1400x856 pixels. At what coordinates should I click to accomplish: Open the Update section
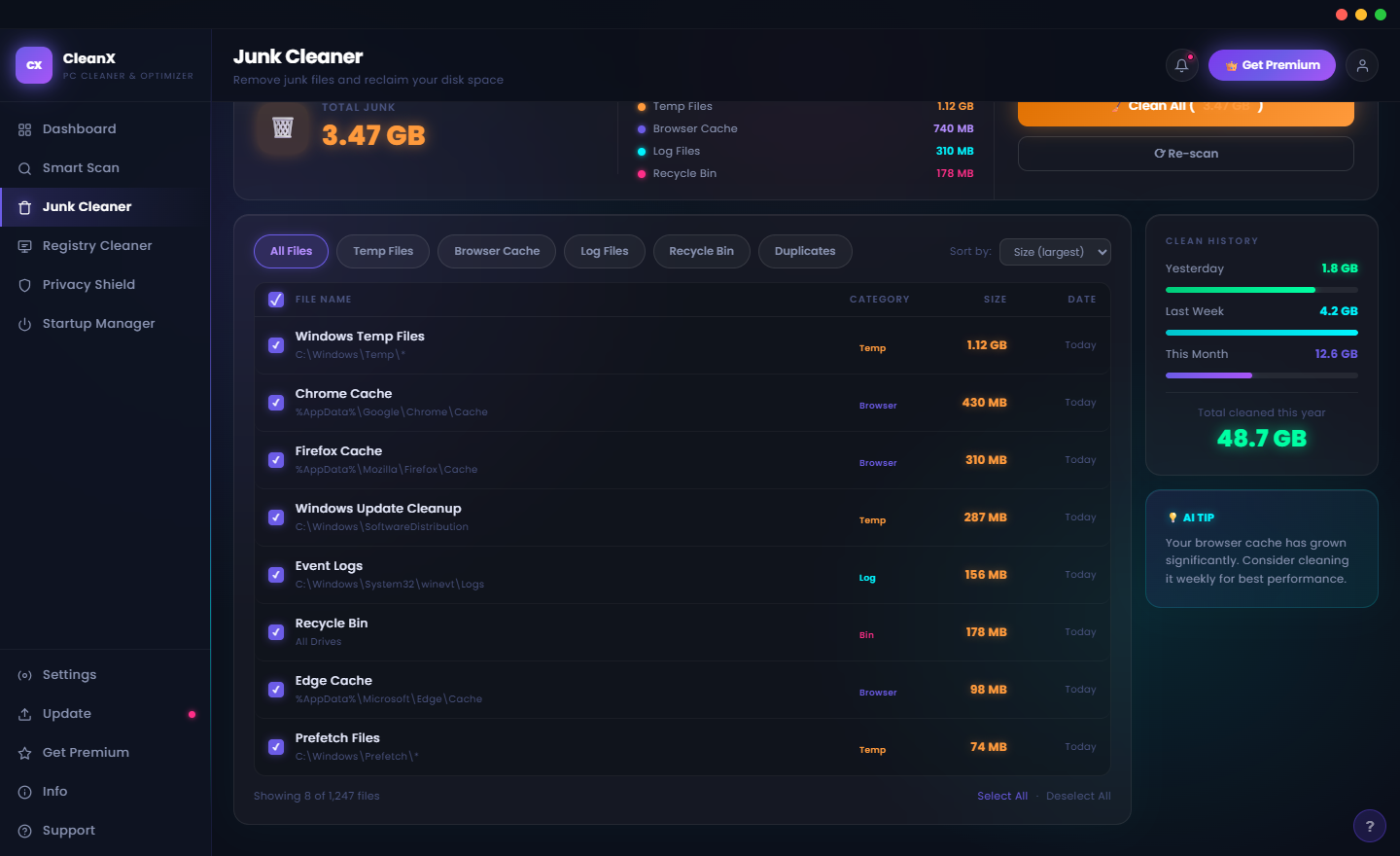[x=105, y=714]
